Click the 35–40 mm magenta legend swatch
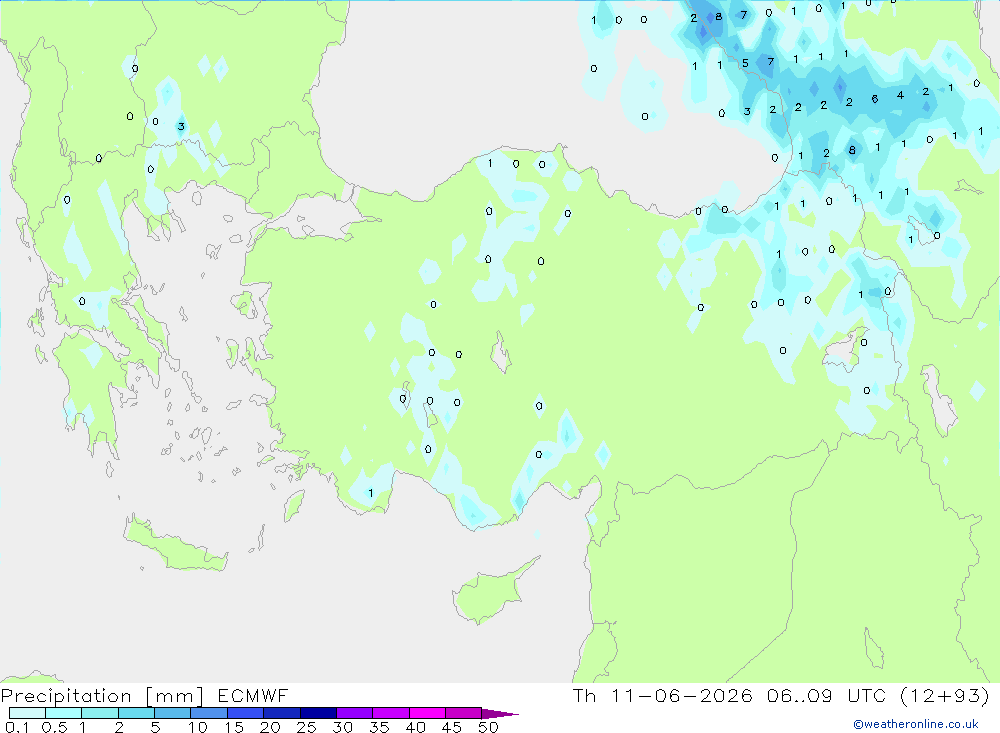The height and width of the screenshot is (733, 1000). [x=390, y=713]
